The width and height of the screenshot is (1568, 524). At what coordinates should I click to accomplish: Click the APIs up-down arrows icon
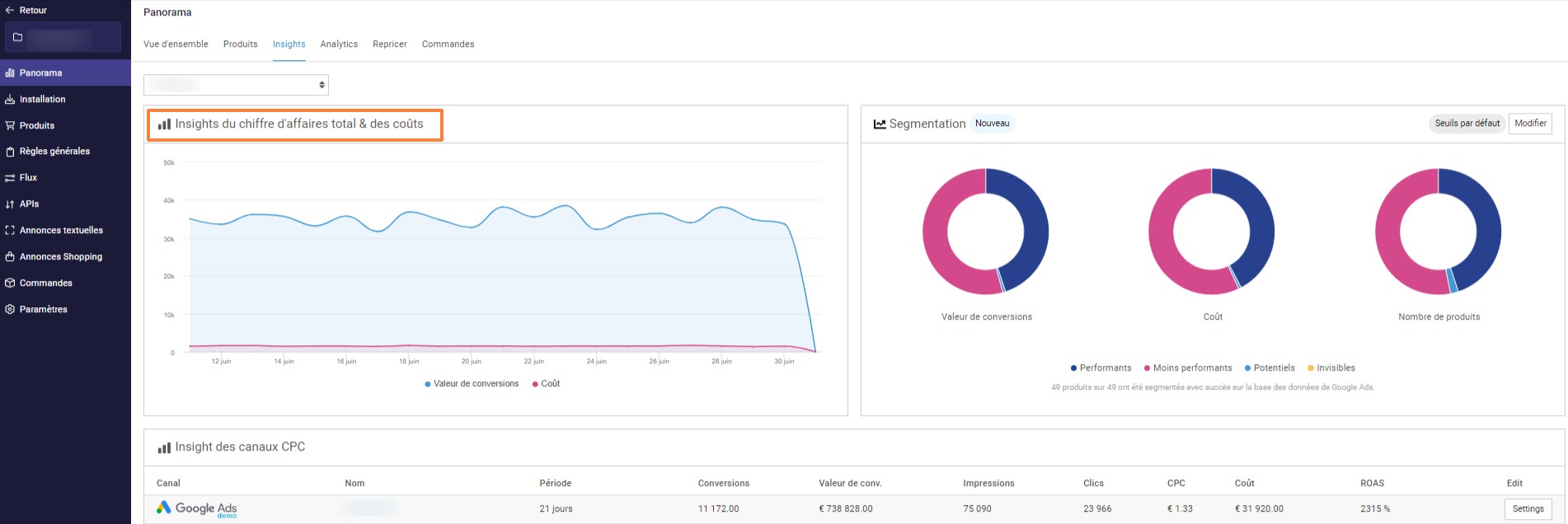[x=10, y=204]
